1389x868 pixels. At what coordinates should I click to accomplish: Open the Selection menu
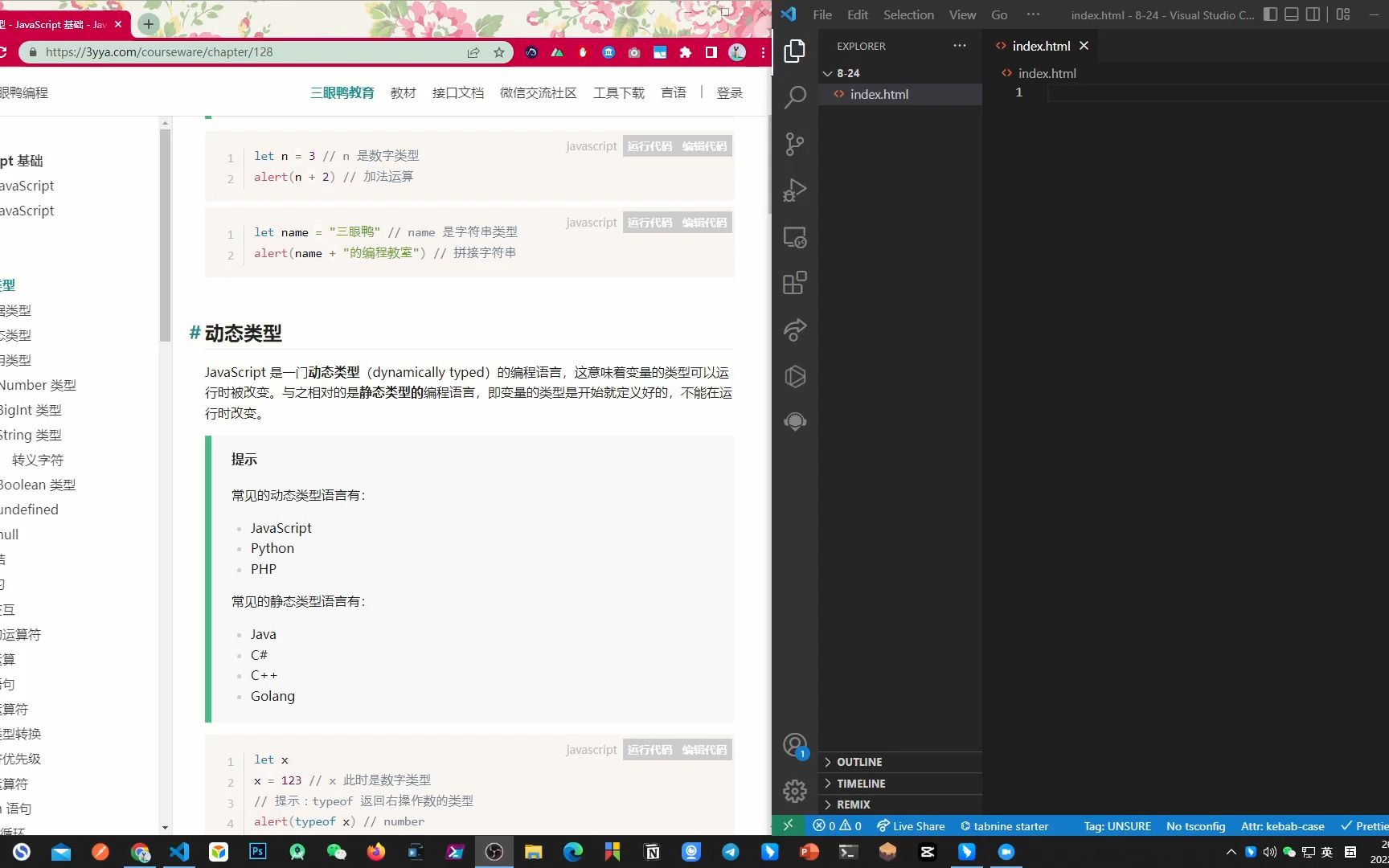[908, 14]
